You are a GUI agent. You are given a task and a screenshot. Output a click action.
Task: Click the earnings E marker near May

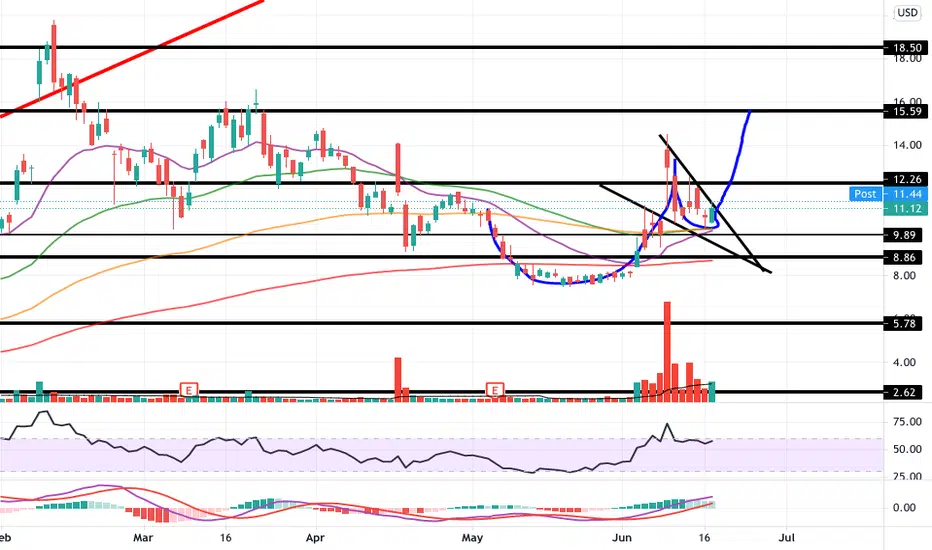click(495, 390)
